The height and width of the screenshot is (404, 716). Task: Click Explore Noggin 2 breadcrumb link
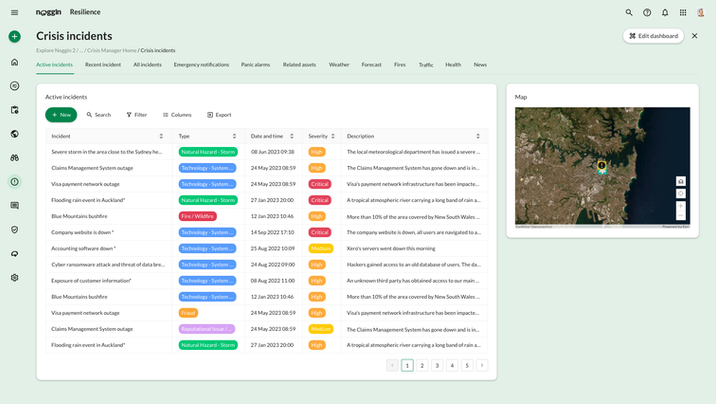point(56,50)
